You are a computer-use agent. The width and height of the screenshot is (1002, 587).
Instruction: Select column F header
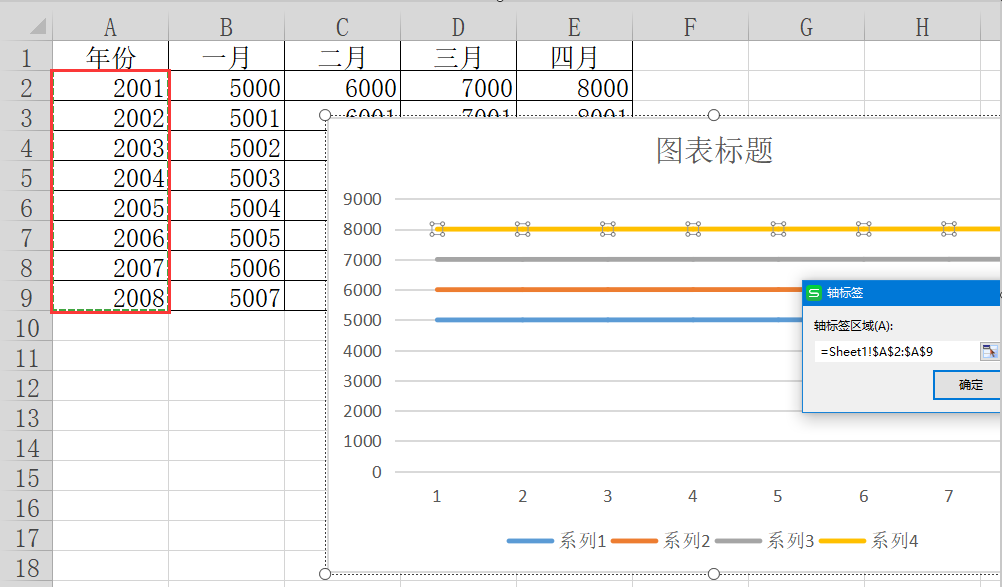click(x=690, y=27)
